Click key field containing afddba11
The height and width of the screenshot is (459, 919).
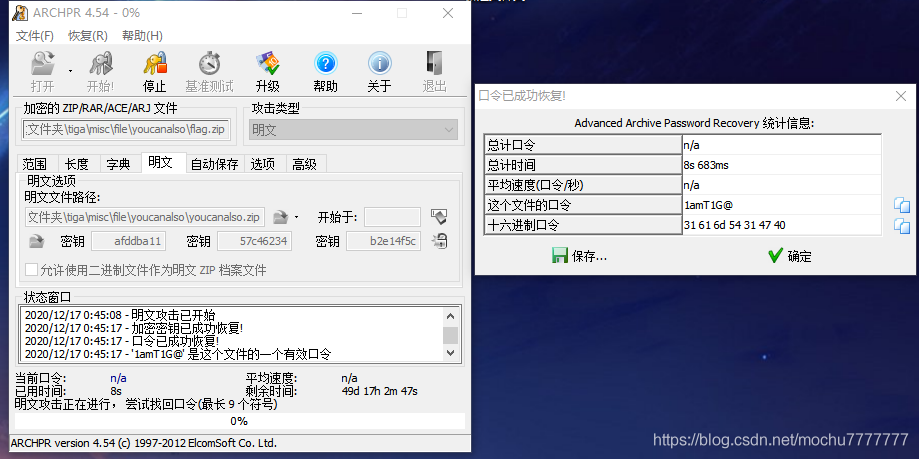click(128, 241)
